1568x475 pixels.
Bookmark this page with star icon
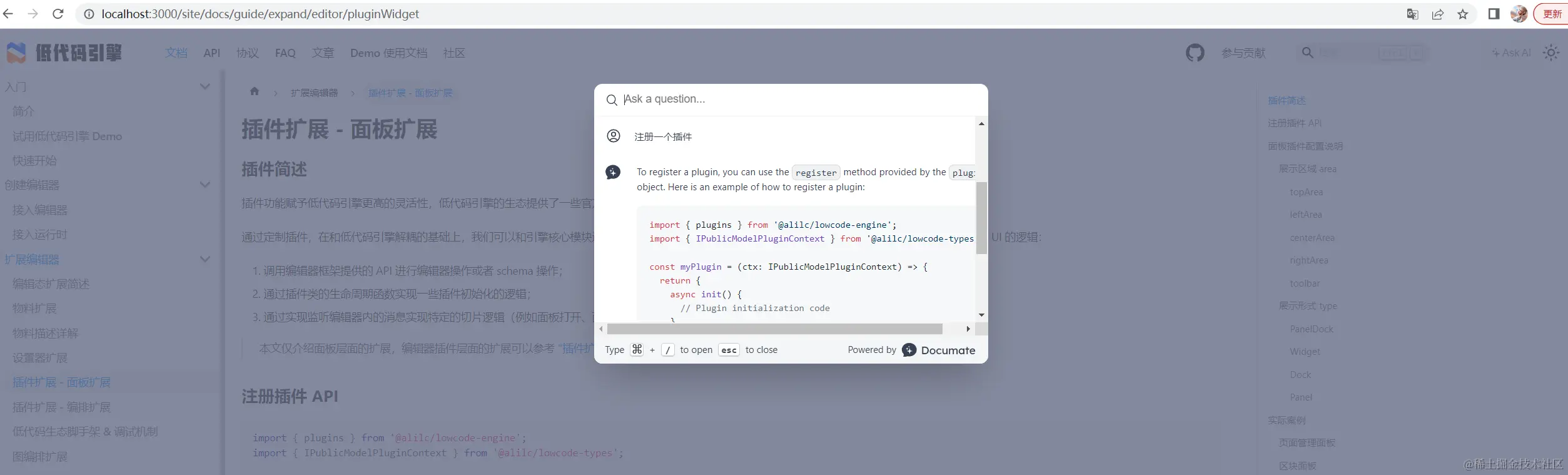click(x=1462, y=14)
